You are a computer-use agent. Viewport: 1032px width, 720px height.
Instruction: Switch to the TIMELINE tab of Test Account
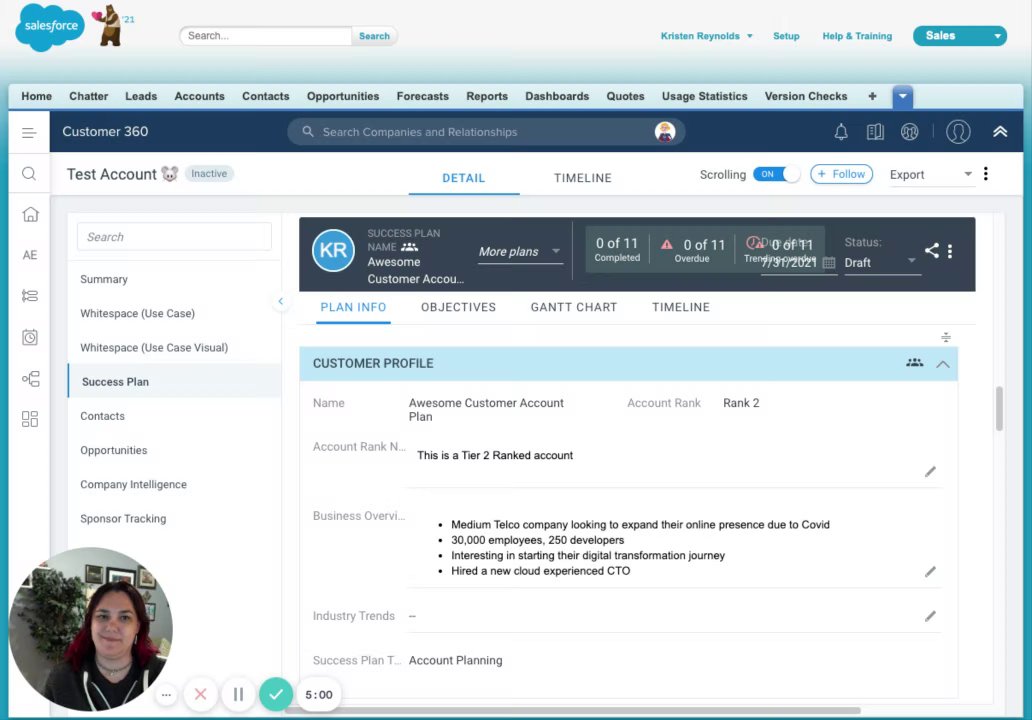click(582, 178)
